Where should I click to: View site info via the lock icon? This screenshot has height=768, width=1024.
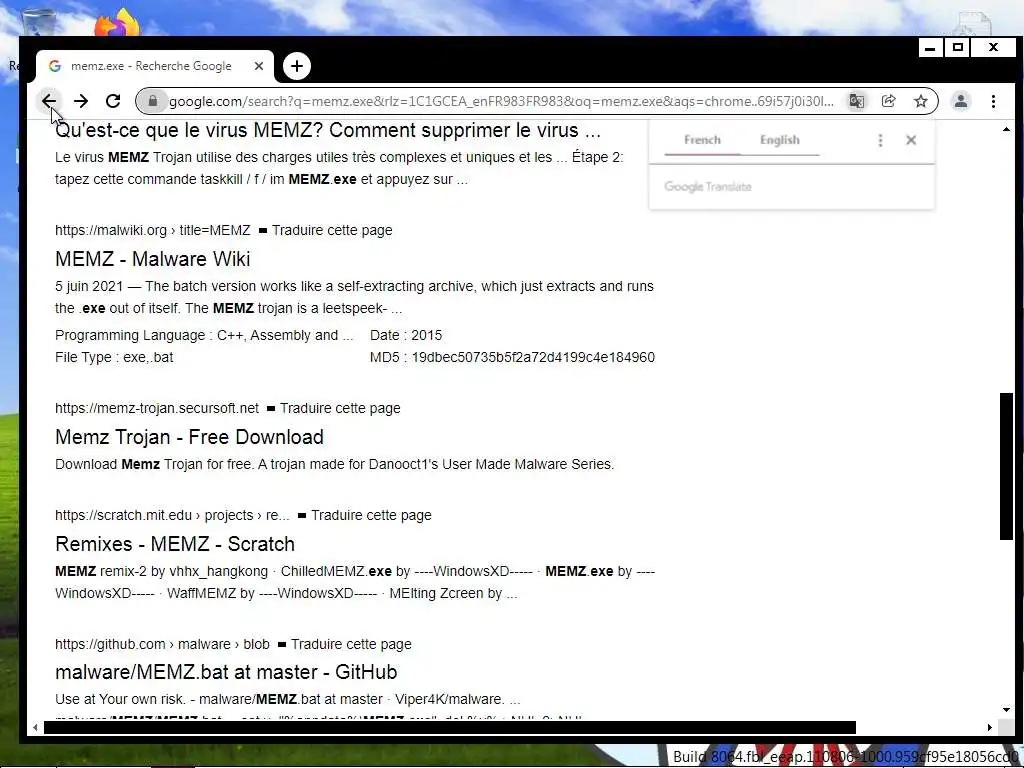point(153,101)
